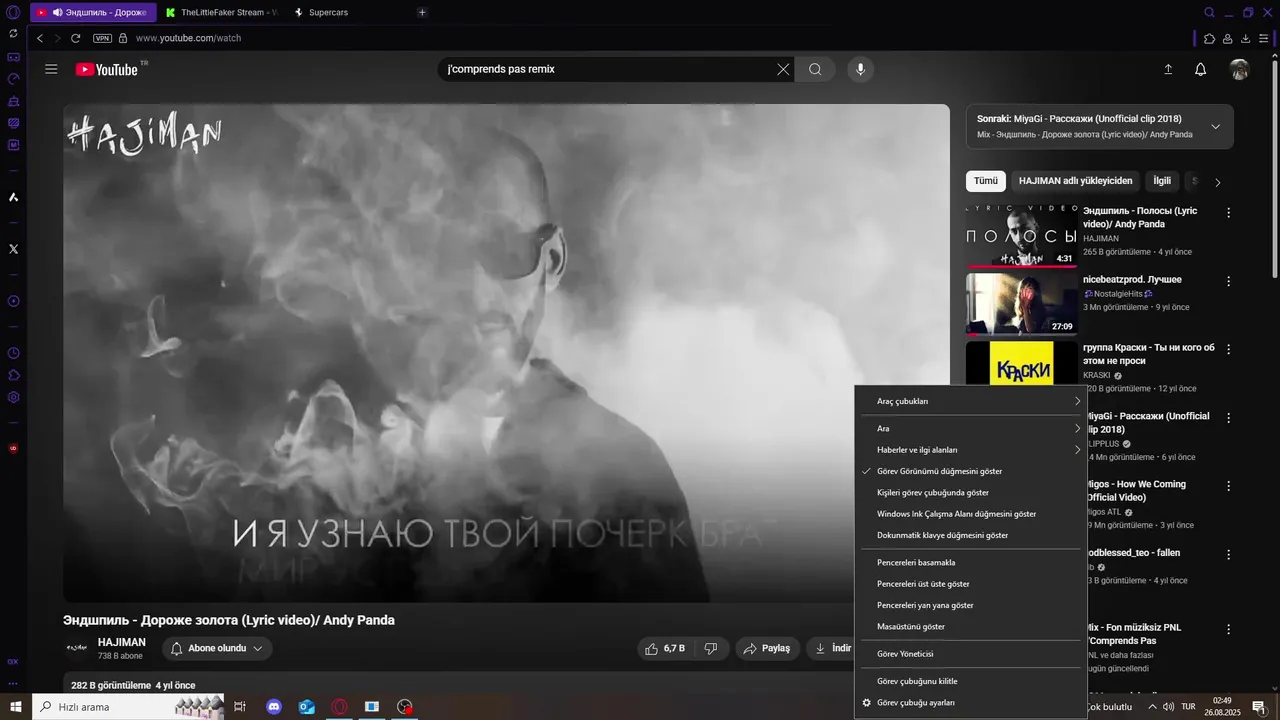The image size is (1280, 720).
Task: Select Masaüstünü göster
Action: [x=970, y=627]
